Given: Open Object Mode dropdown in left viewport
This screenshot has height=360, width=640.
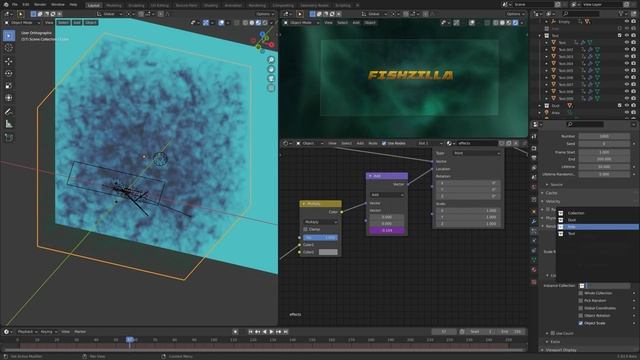Looking at the screenshot, I should coord(22,23).
